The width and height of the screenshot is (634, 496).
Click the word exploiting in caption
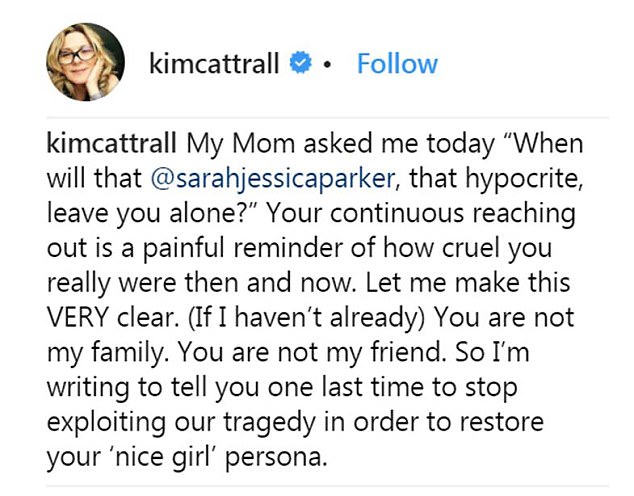click(106, 422)
